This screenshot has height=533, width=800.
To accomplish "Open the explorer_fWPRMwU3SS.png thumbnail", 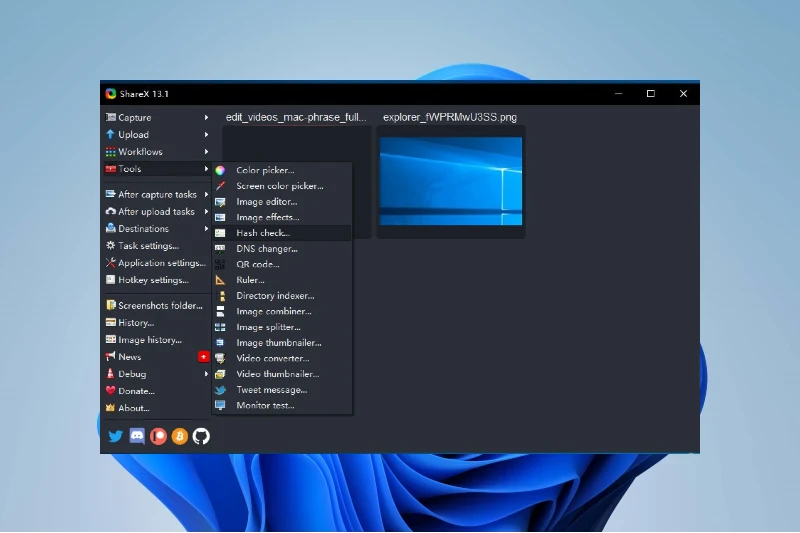I will click(451, 181).
